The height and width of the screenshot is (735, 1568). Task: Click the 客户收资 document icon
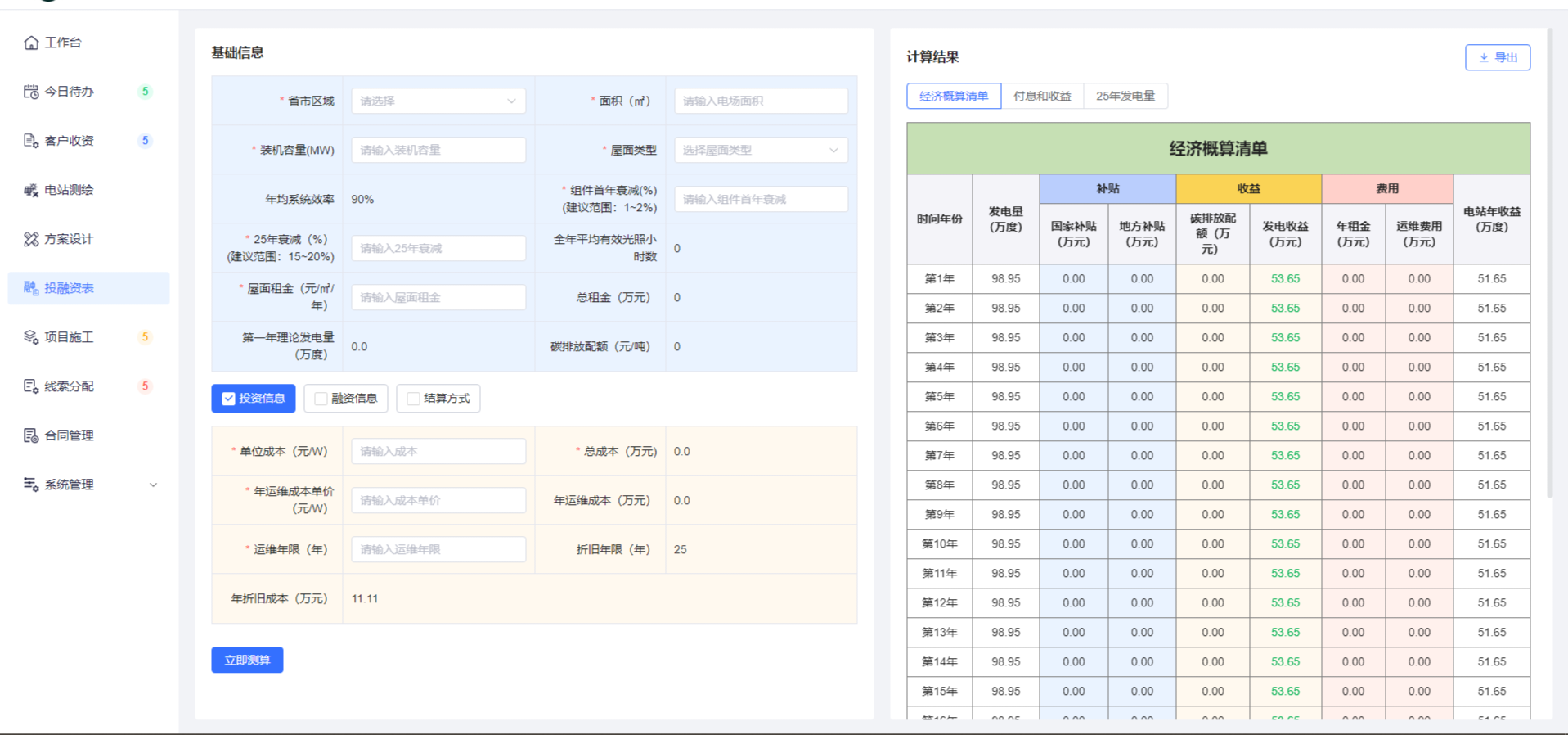(31, 141)
